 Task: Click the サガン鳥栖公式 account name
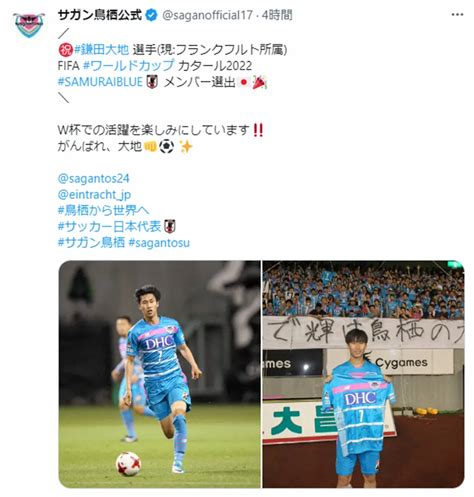(100, 15)
